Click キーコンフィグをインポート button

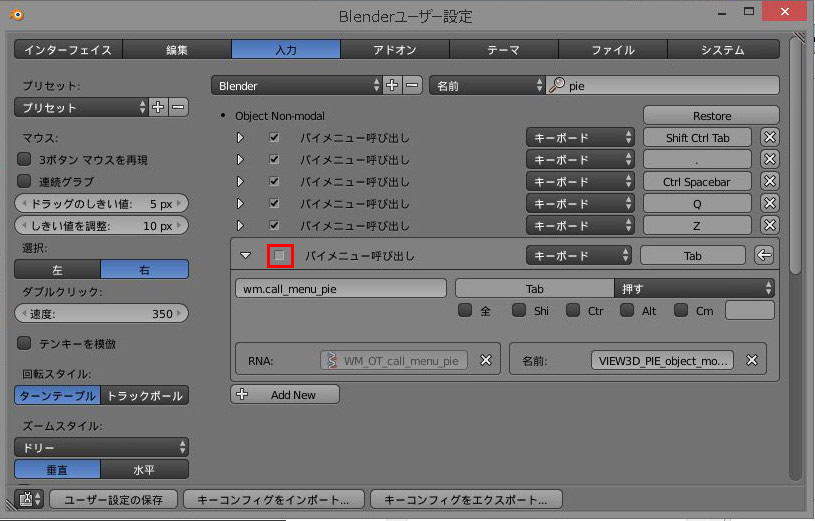point(274,499)
